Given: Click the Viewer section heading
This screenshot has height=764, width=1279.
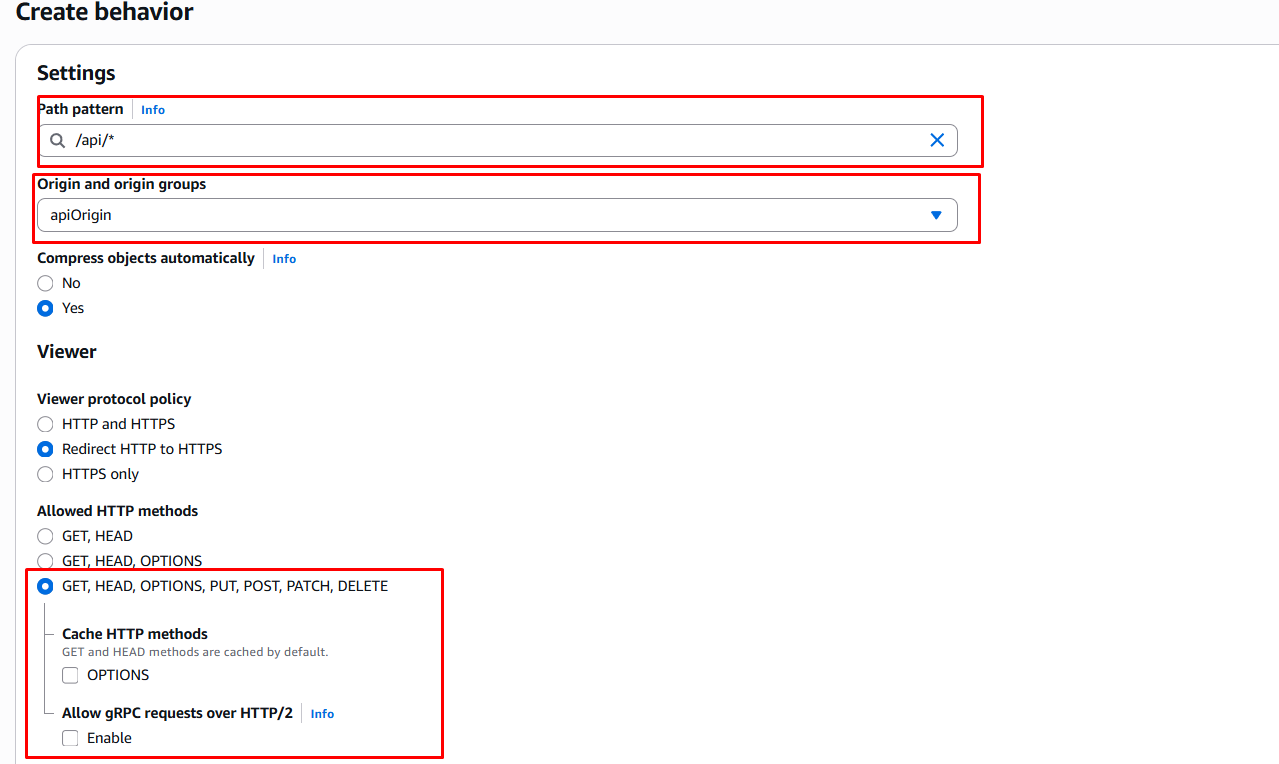Looking at the screenshot, I should [67, 352].
